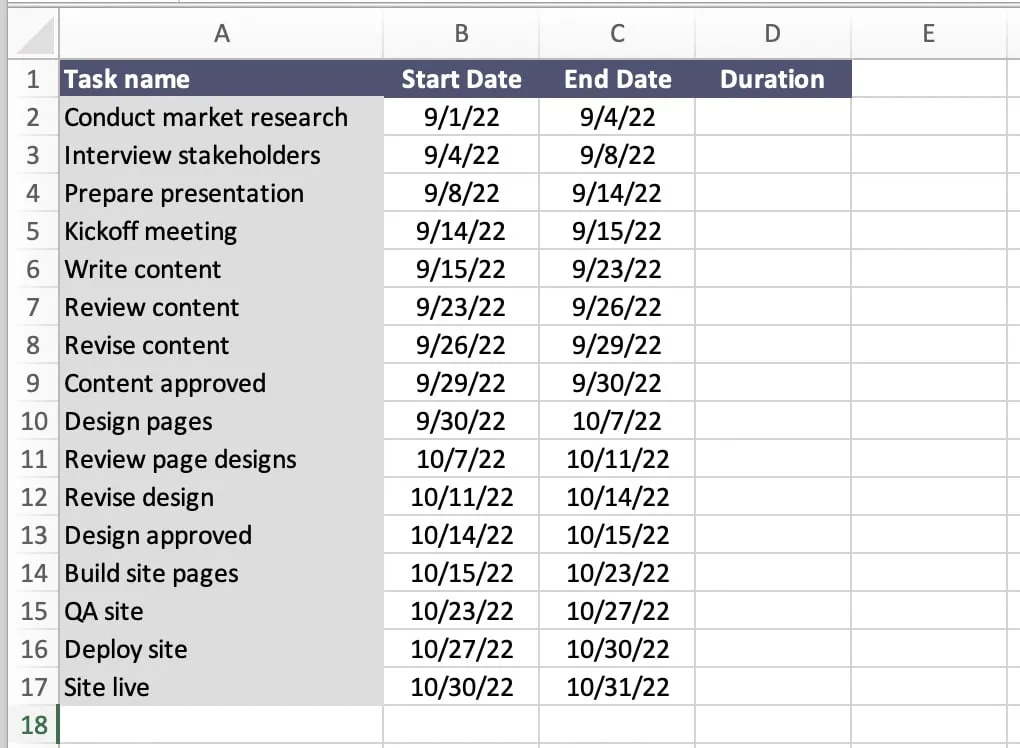Select column header C
The height and width of the screenshot is (748, 1020).
click(x=617, y=33)
